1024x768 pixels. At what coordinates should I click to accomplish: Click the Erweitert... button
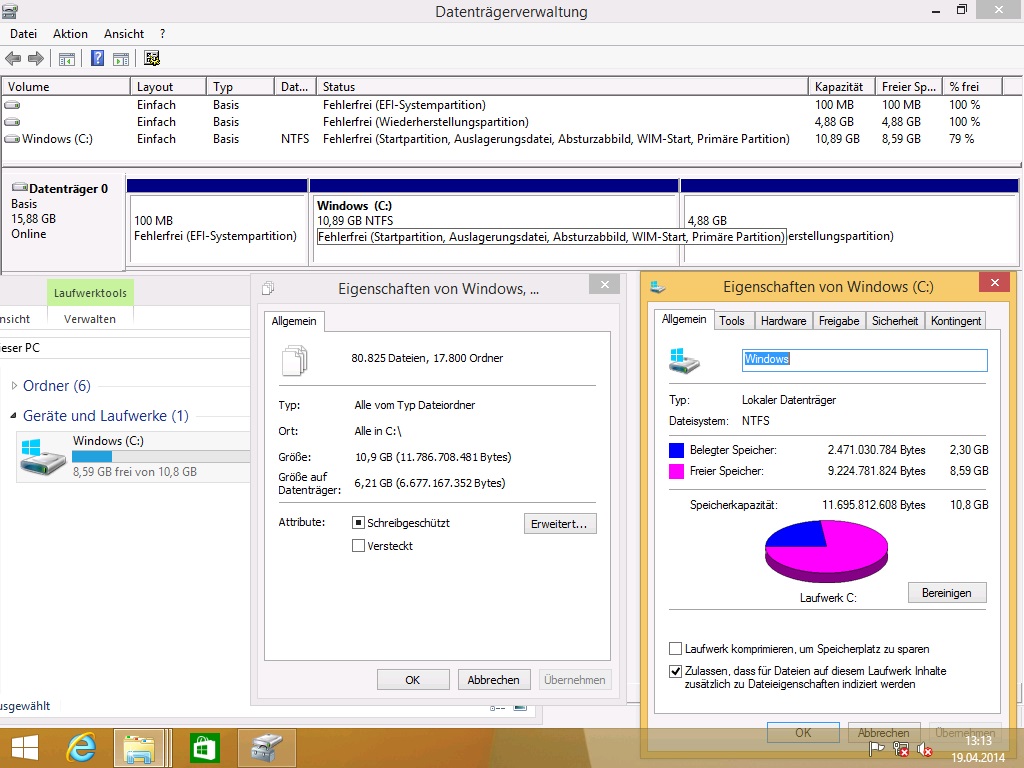click(560, 524)
